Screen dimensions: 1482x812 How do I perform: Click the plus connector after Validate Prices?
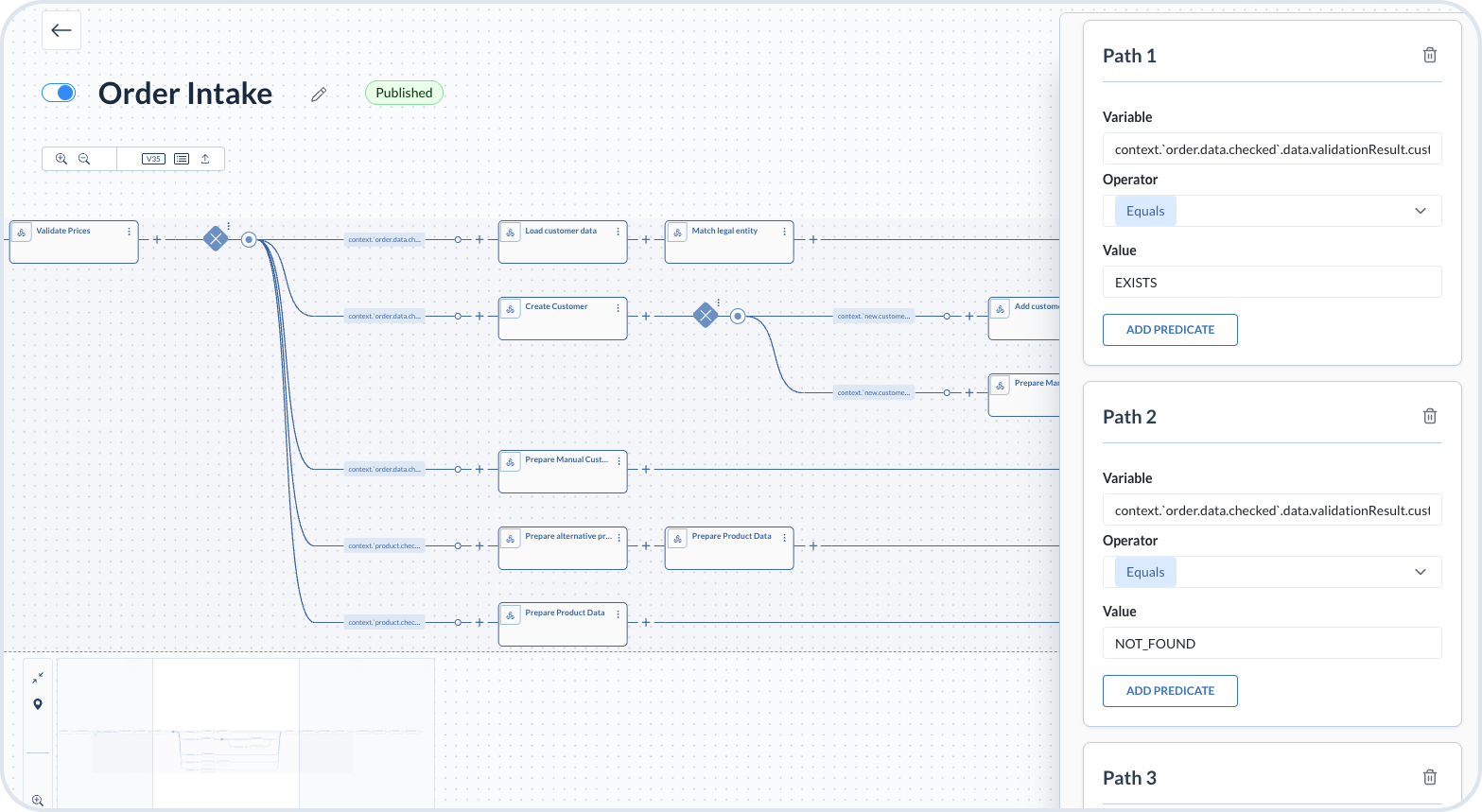point(157,239)
